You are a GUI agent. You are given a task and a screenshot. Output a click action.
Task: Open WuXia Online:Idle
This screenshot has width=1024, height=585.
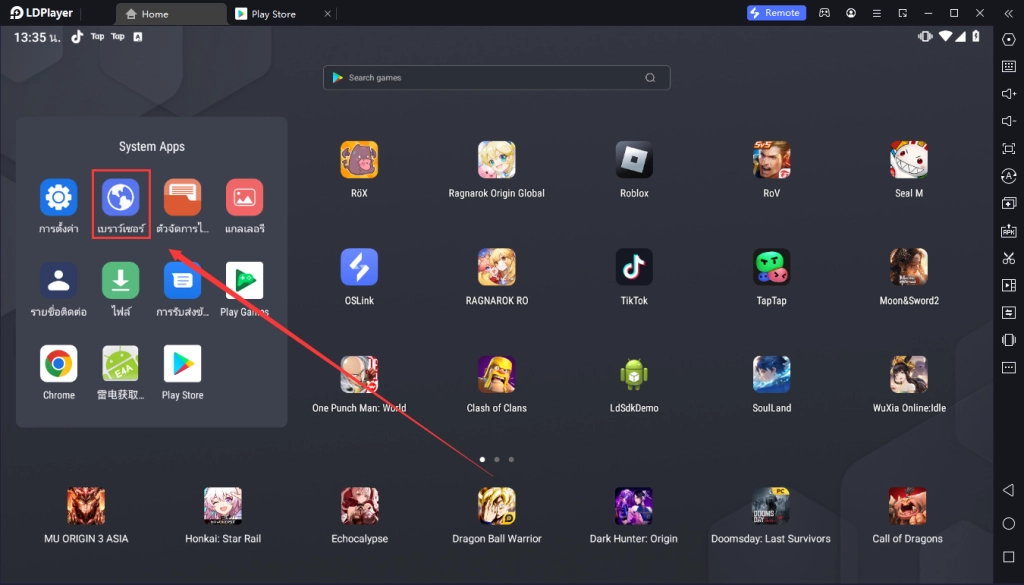click(x=909, y=375)
